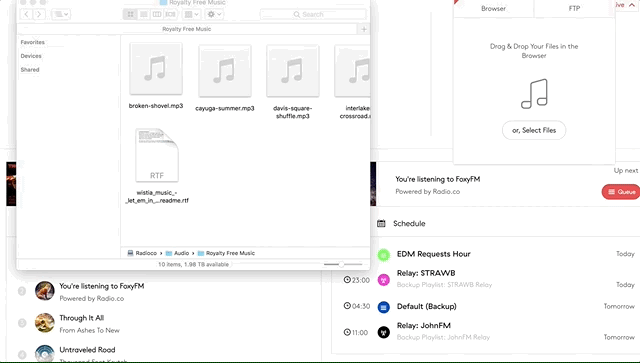Select Devices in the Finder sidebar
640x363 pixels.
pyautogui.click(x=31, y=56)
